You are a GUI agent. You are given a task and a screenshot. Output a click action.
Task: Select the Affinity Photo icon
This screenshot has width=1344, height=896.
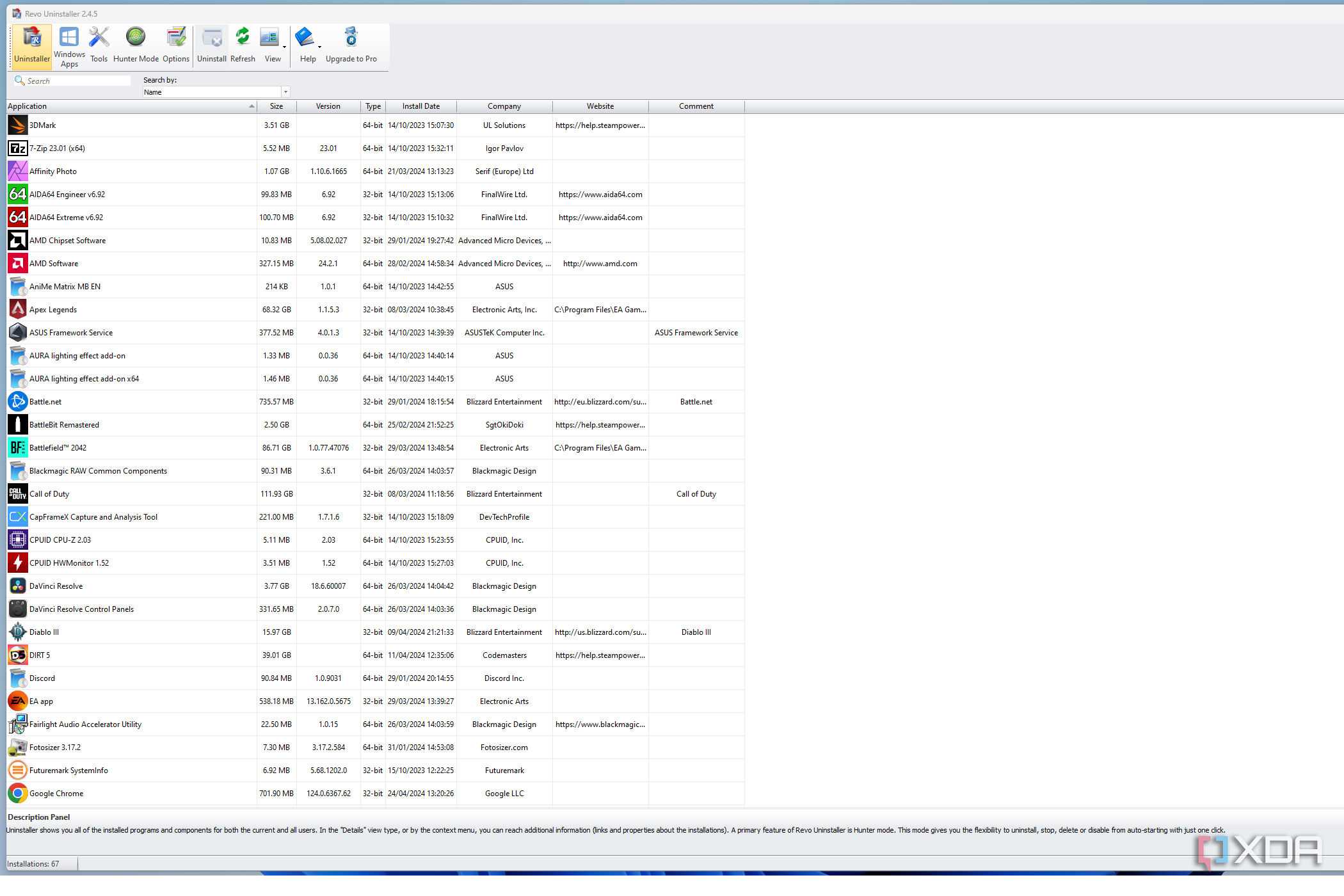[18, 172]
